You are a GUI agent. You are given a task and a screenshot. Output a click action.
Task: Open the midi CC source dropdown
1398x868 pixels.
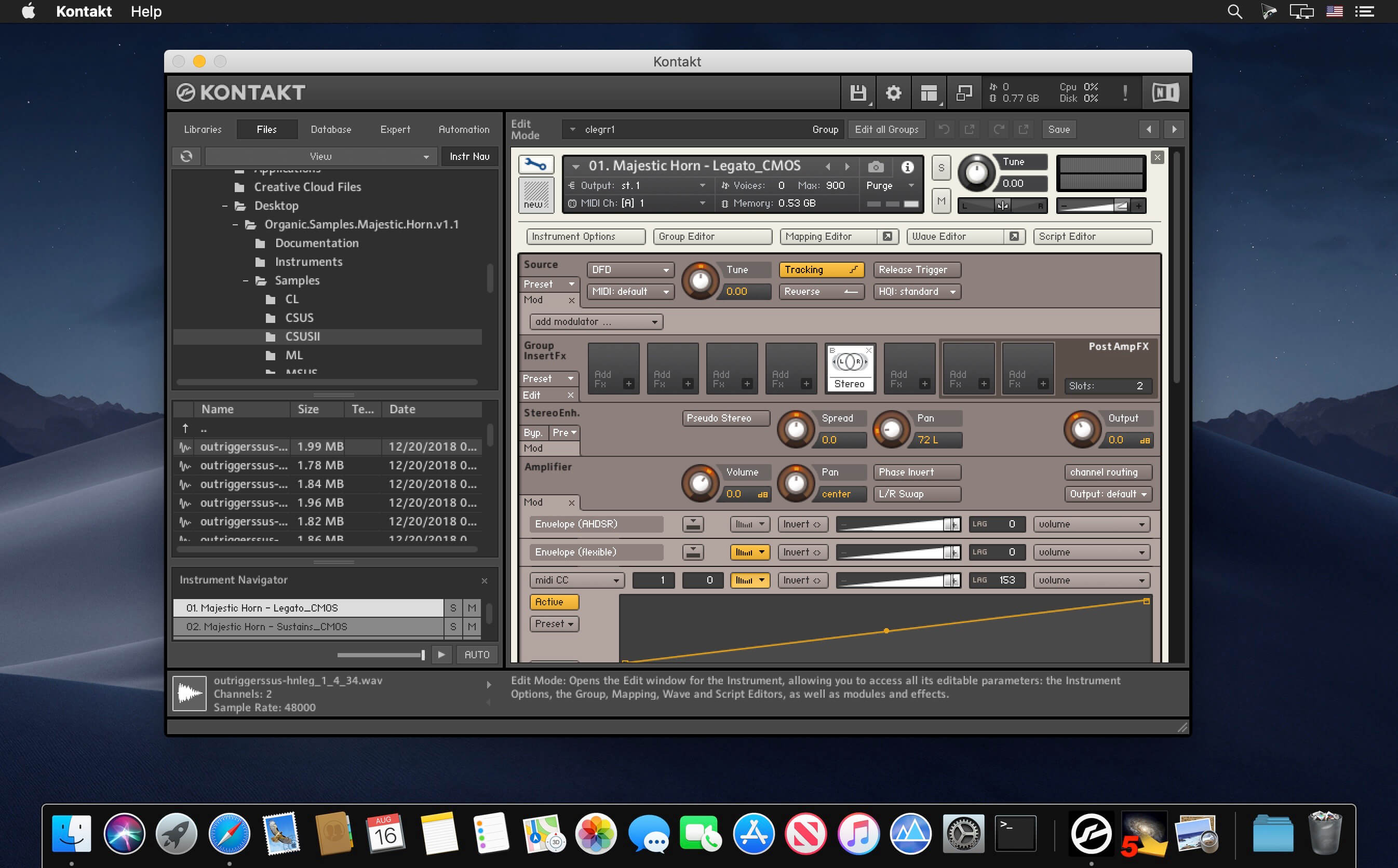[577, 580]
